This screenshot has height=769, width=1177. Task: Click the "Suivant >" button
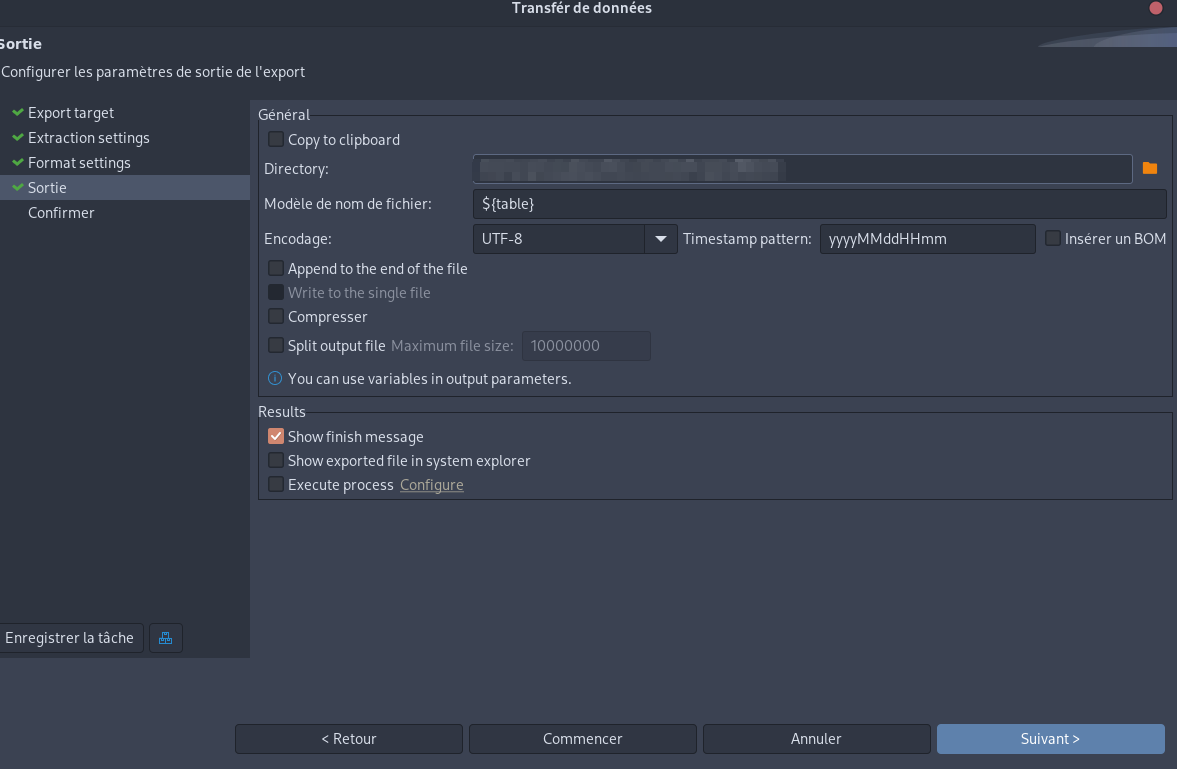coord(1050,738)
